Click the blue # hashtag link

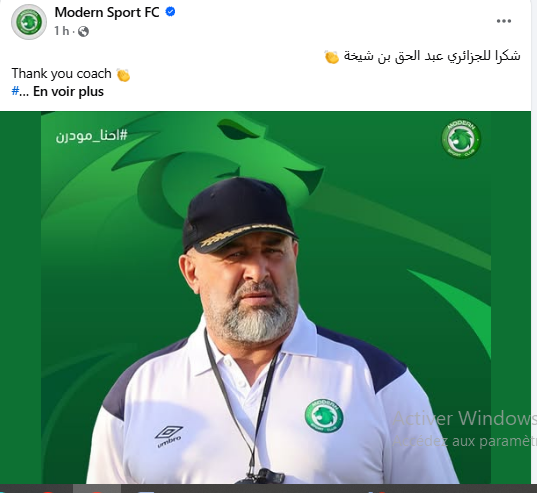click(15, 91)
